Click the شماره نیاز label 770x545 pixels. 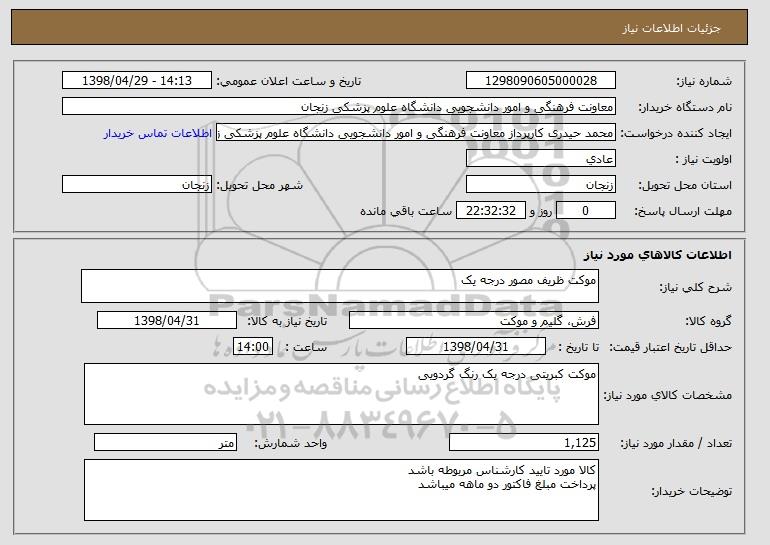[704, 81]
